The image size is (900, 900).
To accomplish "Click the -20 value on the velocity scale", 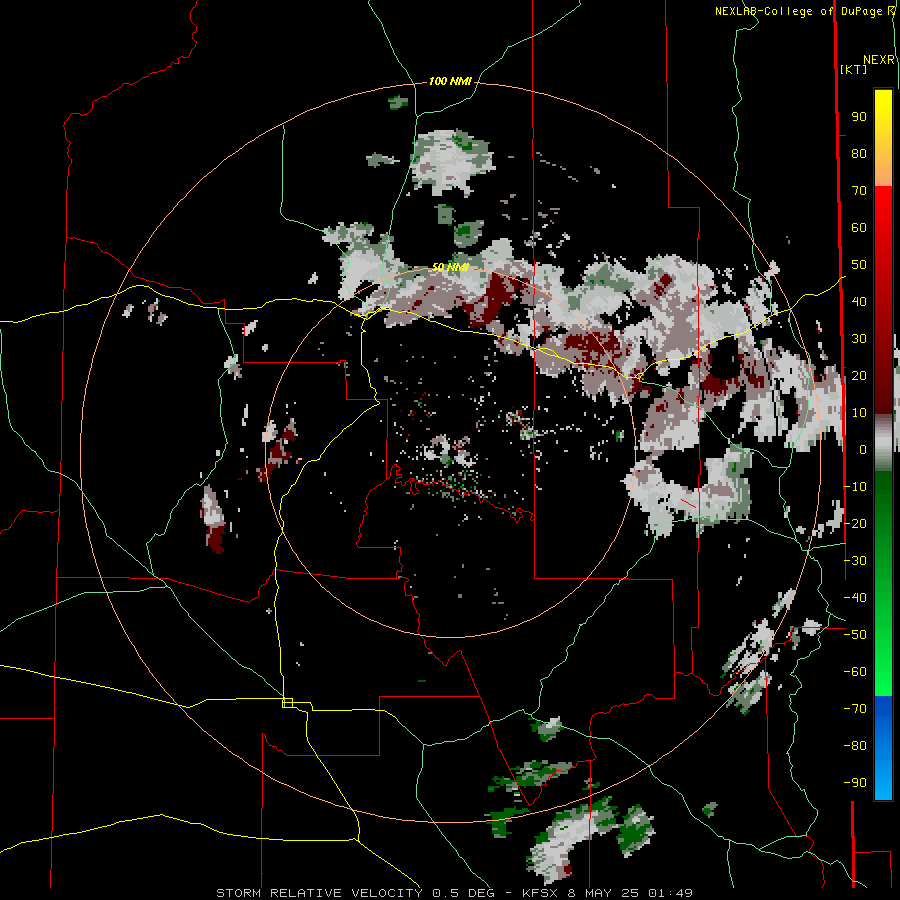I will [x=855, y=524].
